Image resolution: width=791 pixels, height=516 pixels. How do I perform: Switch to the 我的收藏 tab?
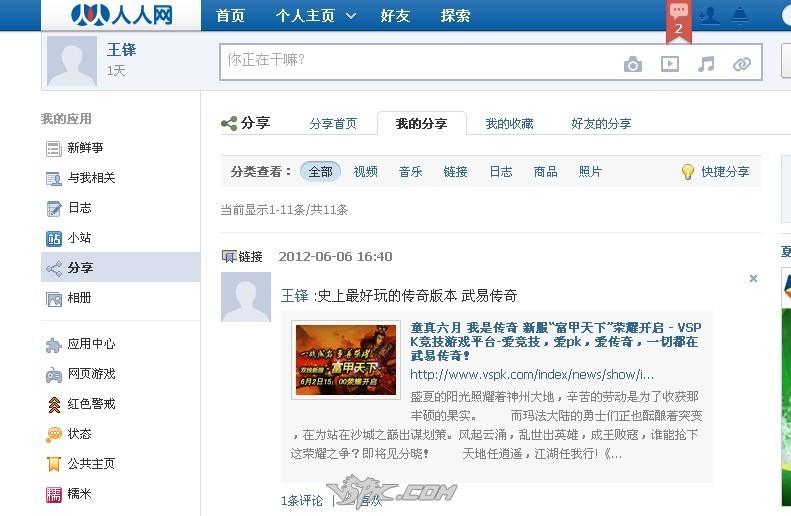coord(510,124)
